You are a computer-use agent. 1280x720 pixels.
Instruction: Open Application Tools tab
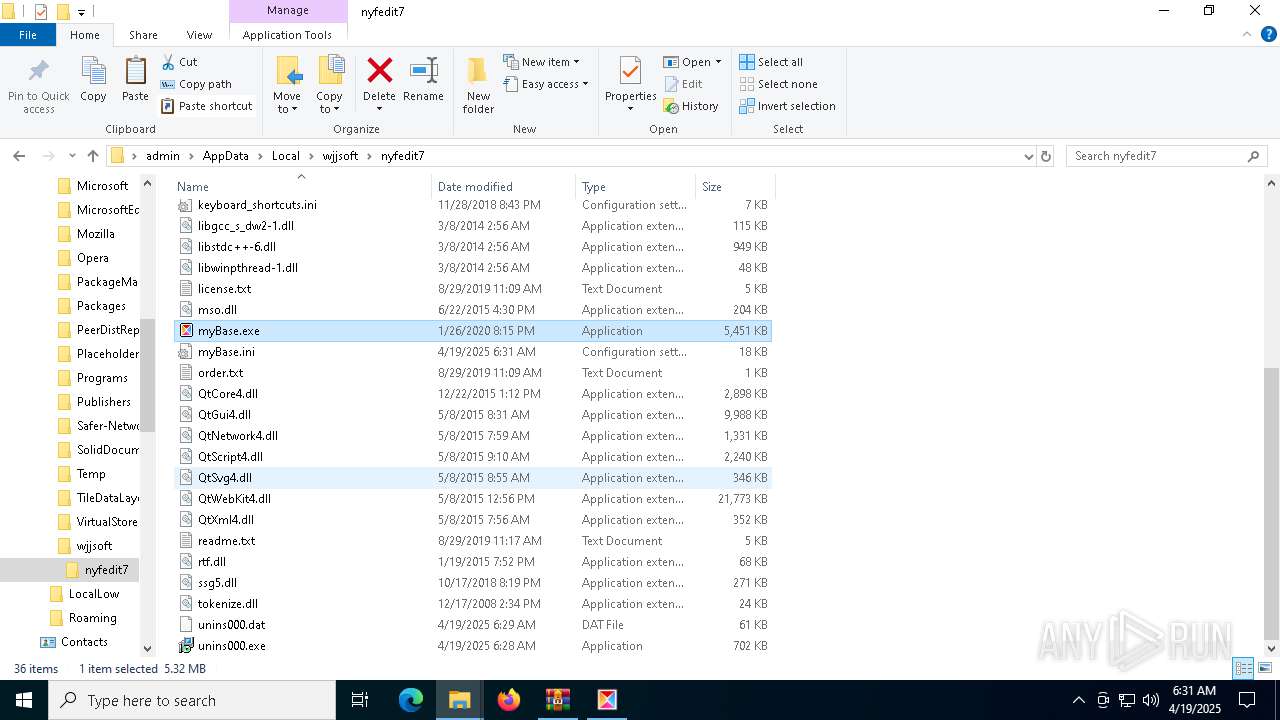click(287, 35)
